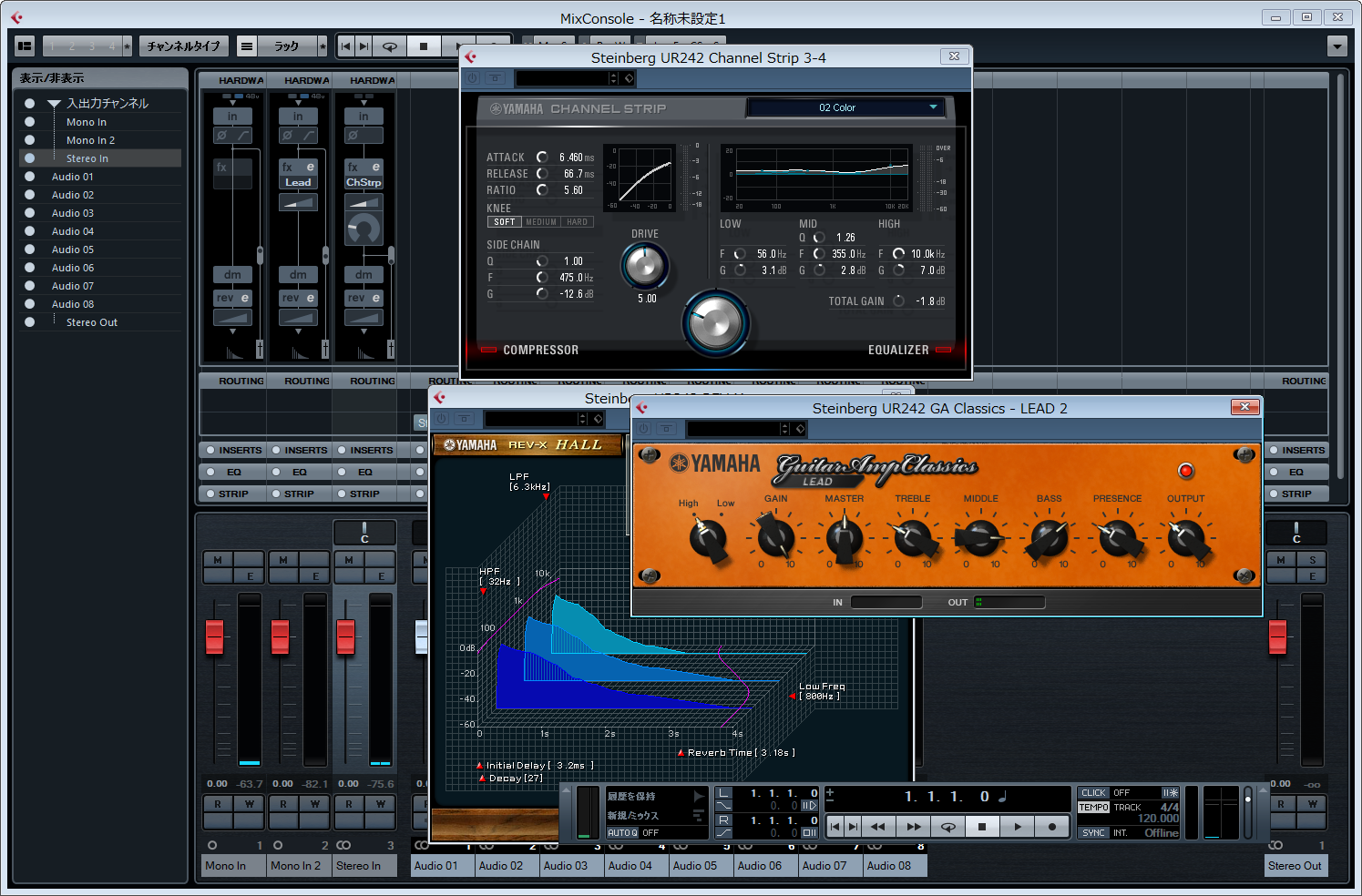
Task: Click the Mono In red fader handle
Action: [x=215, y=636]
